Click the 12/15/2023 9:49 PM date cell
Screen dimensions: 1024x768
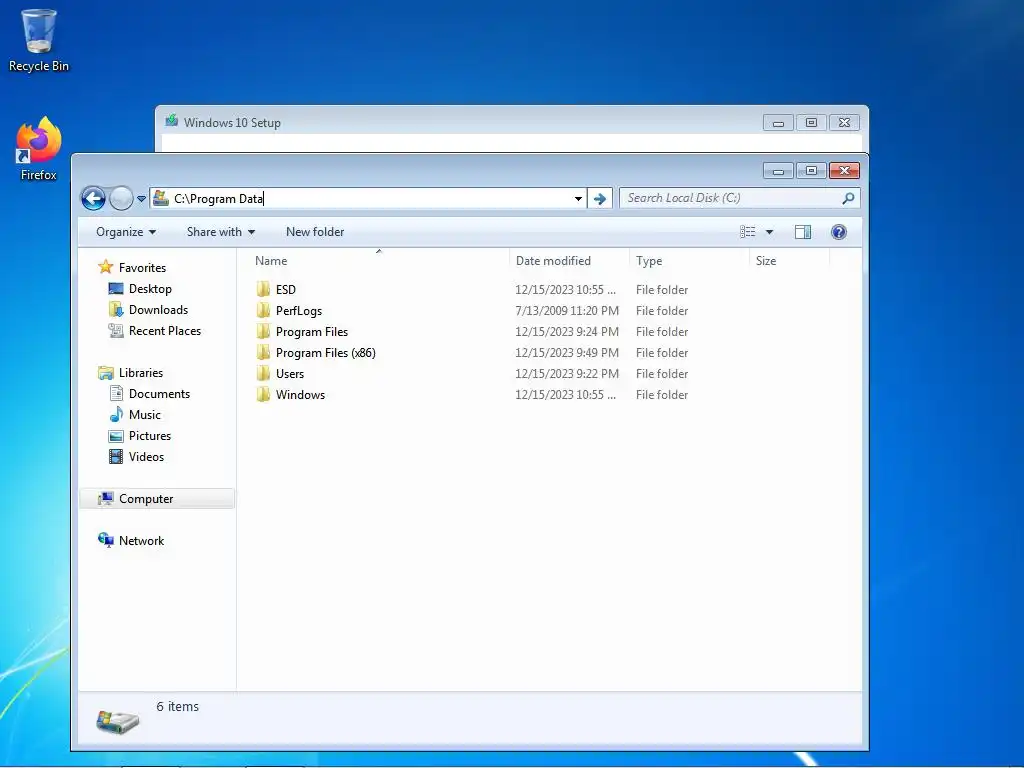[x=567, y=353]
